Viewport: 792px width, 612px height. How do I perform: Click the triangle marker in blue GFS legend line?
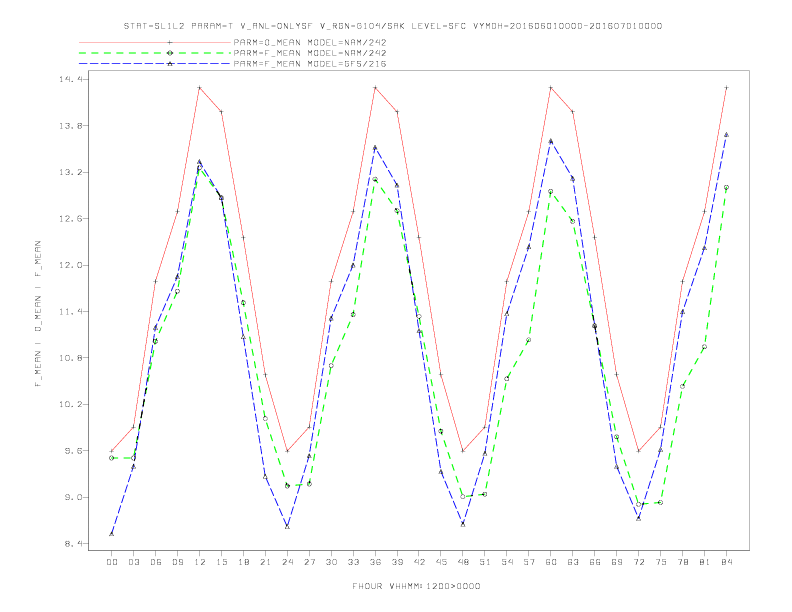point(170,64)
